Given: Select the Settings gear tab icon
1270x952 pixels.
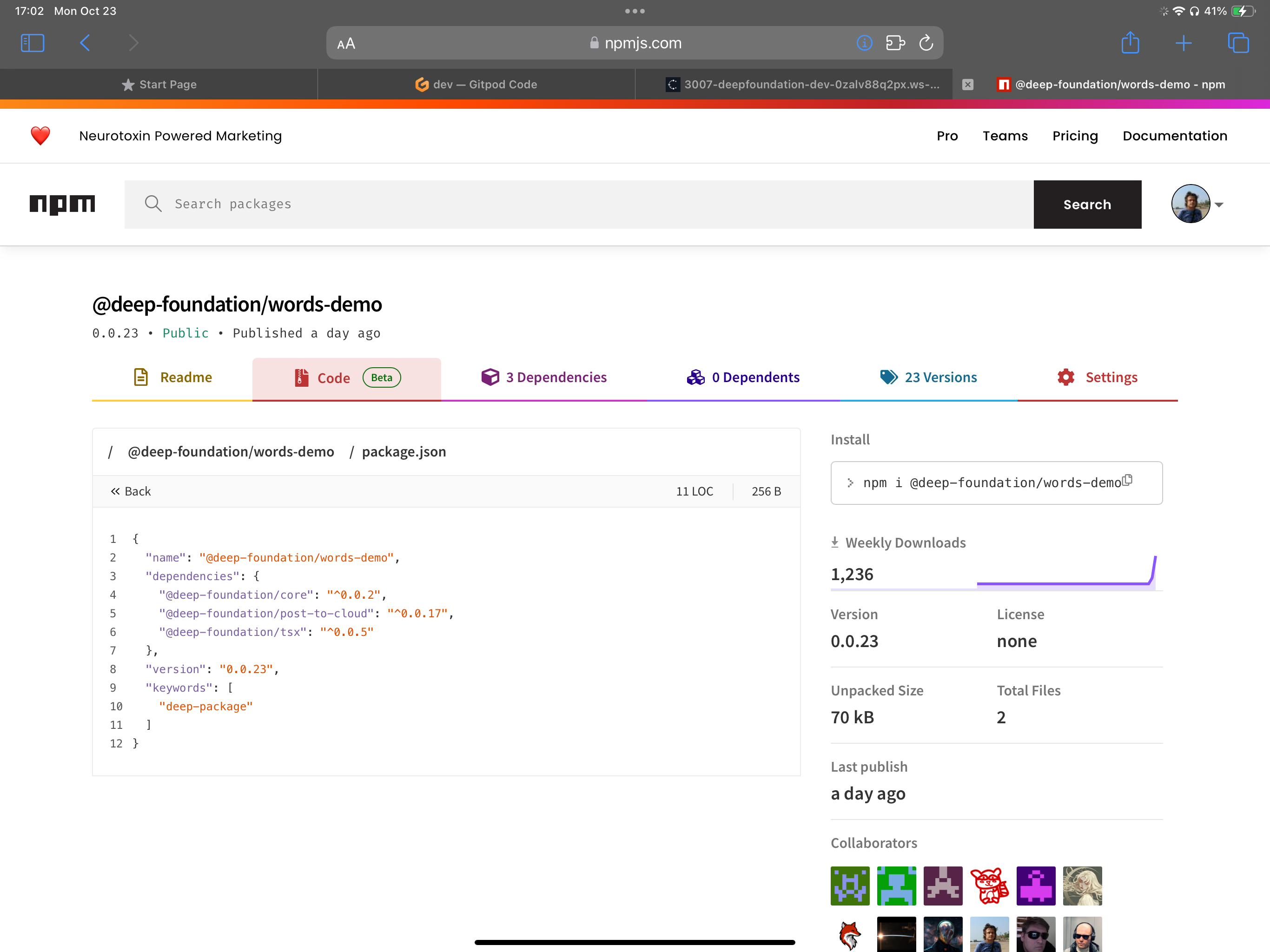Looking at the screenshot, I should (1066, 377).
